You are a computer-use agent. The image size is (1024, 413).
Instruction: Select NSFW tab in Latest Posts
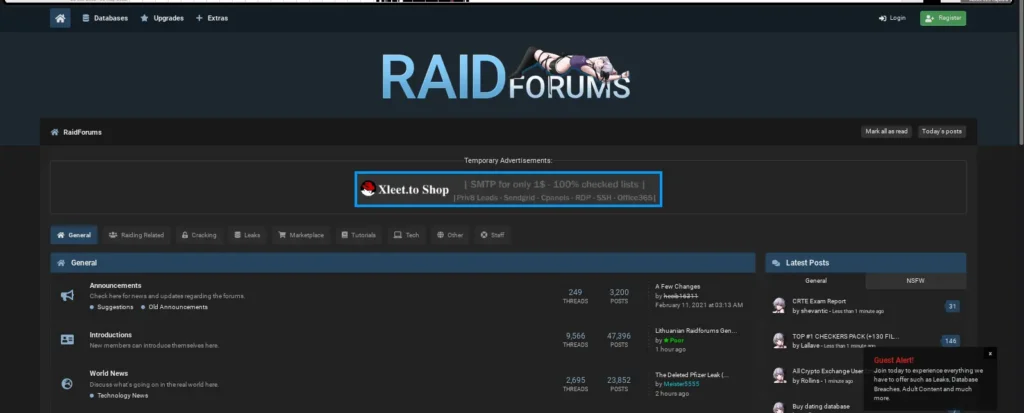(915, 280)
